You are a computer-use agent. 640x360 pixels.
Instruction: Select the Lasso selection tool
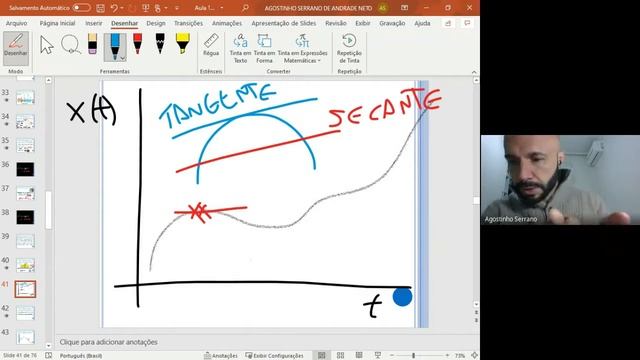(71, 45)
